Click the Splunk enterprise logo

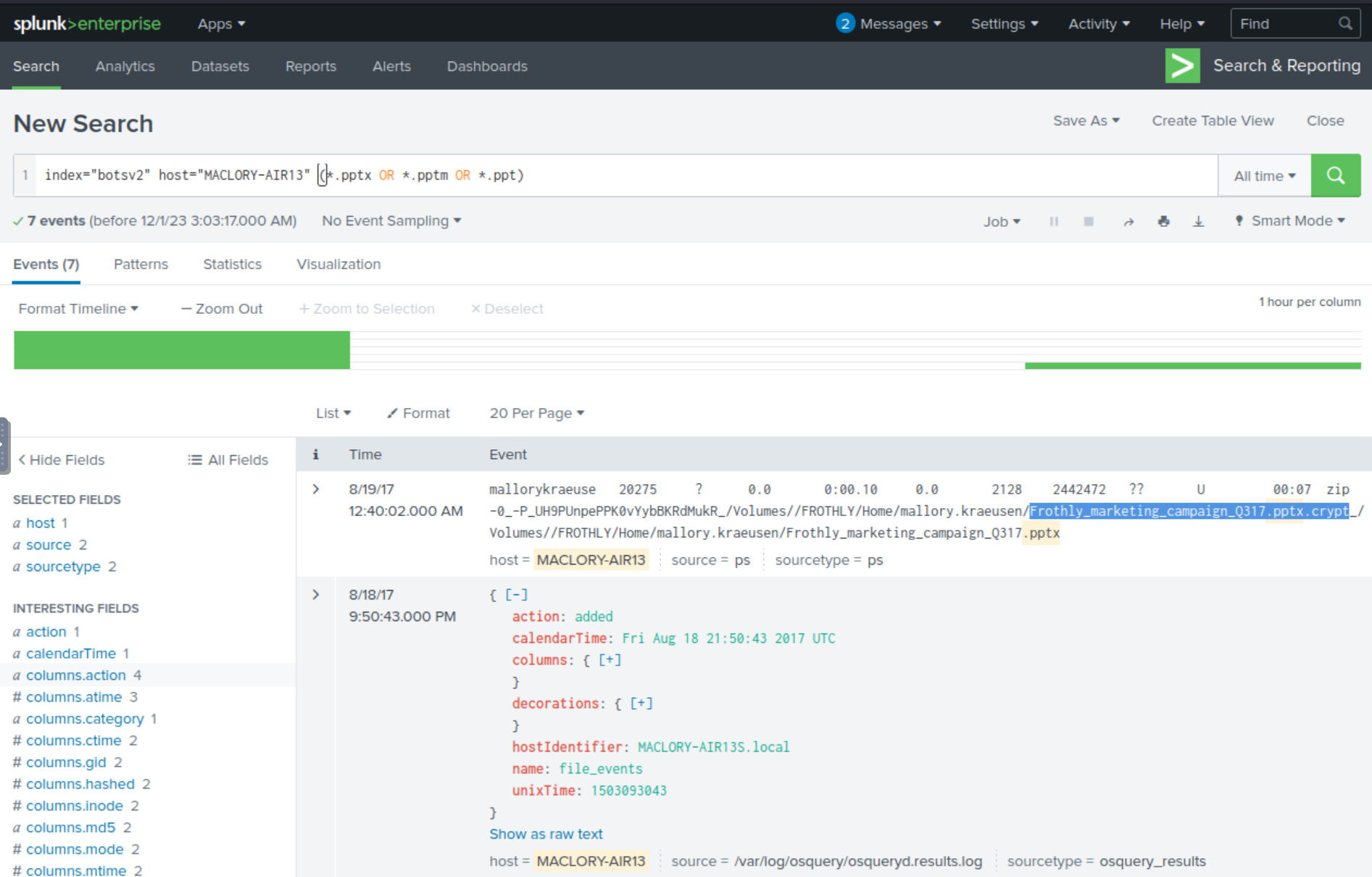coord(87,24)
